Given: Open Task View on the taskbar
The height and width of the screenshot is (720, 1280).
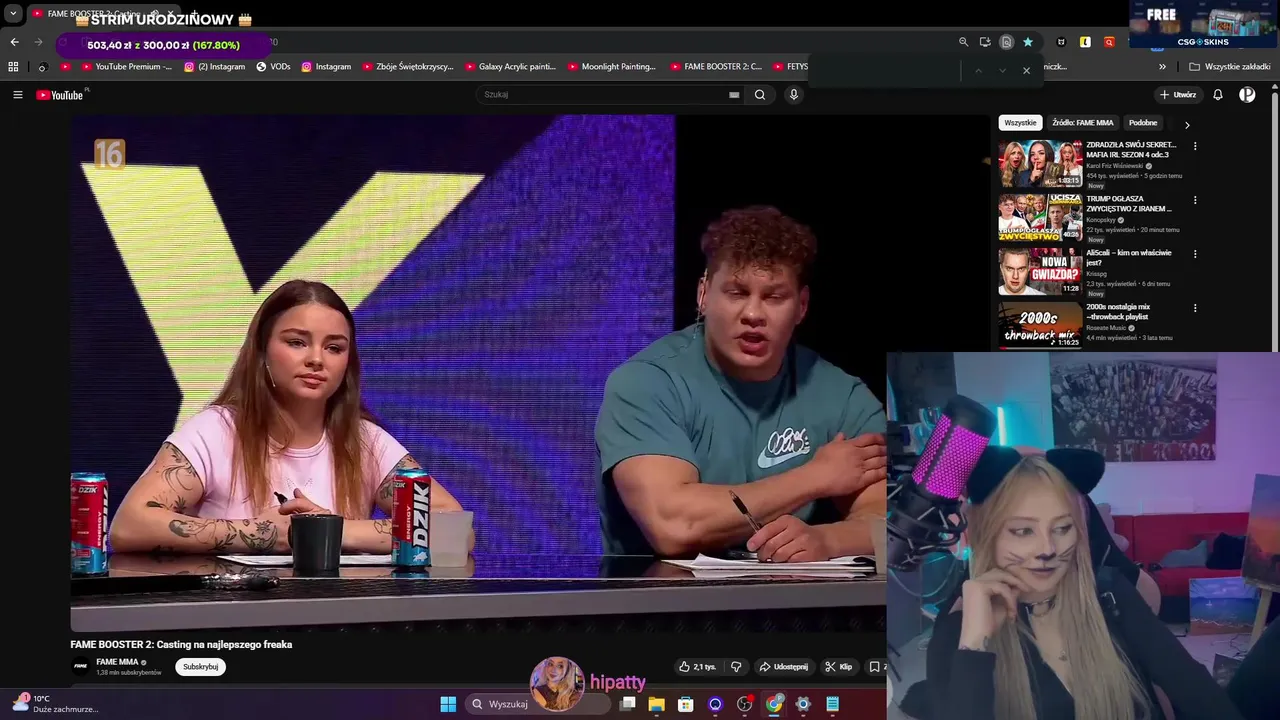Looking at the screenshot, I should (628, 704).
